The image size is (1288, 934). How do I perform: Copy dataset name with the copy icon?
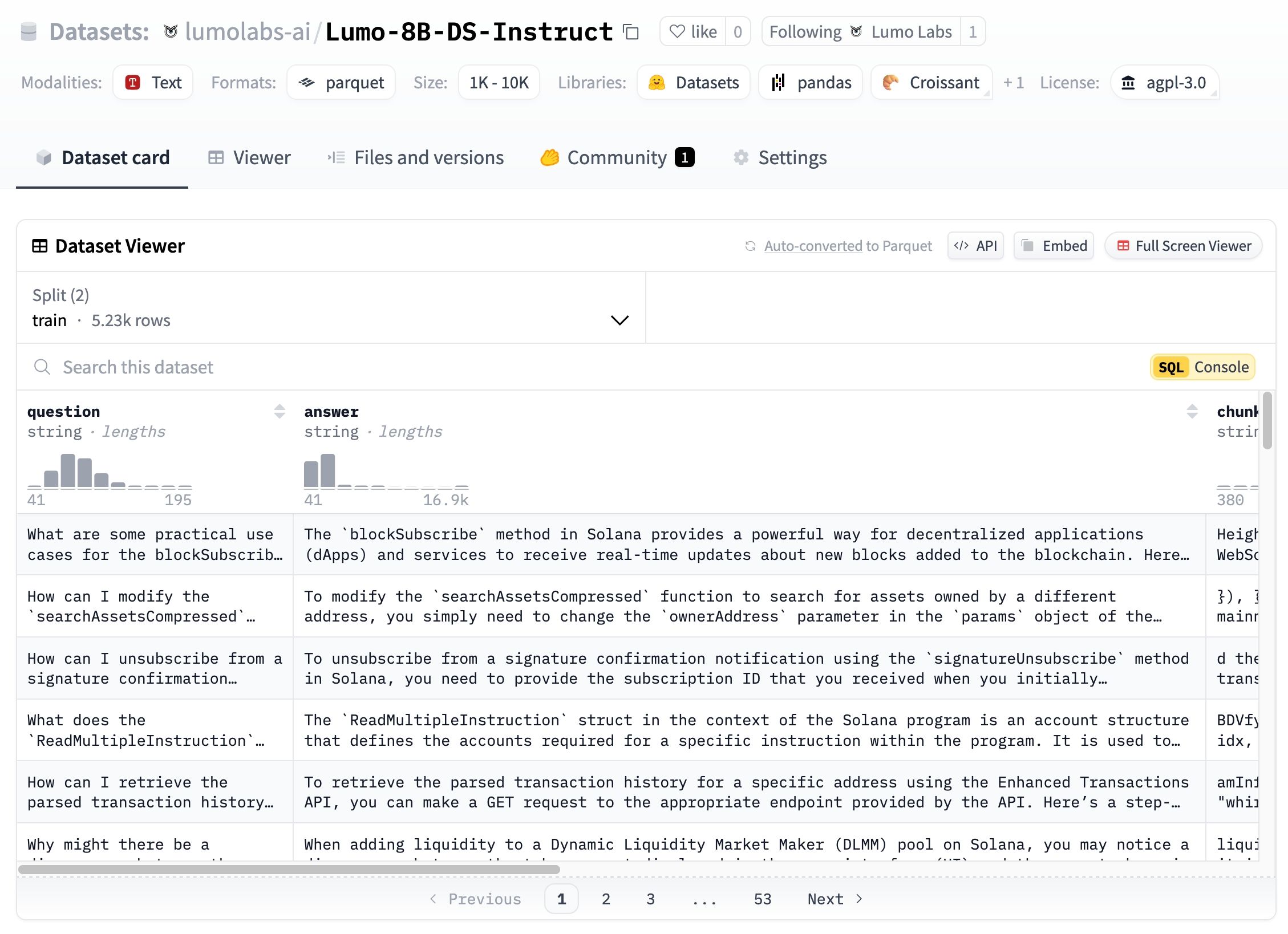[631, 32]
